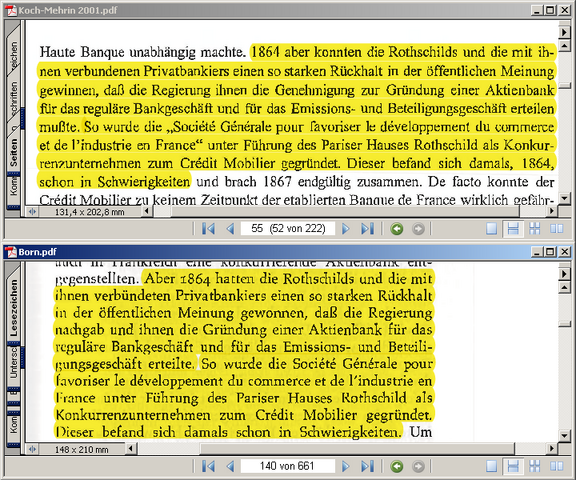Click scroll right arrow in Born.pdf window
The height and width of the screenshot is (480, 576).
tap(552, 449)
